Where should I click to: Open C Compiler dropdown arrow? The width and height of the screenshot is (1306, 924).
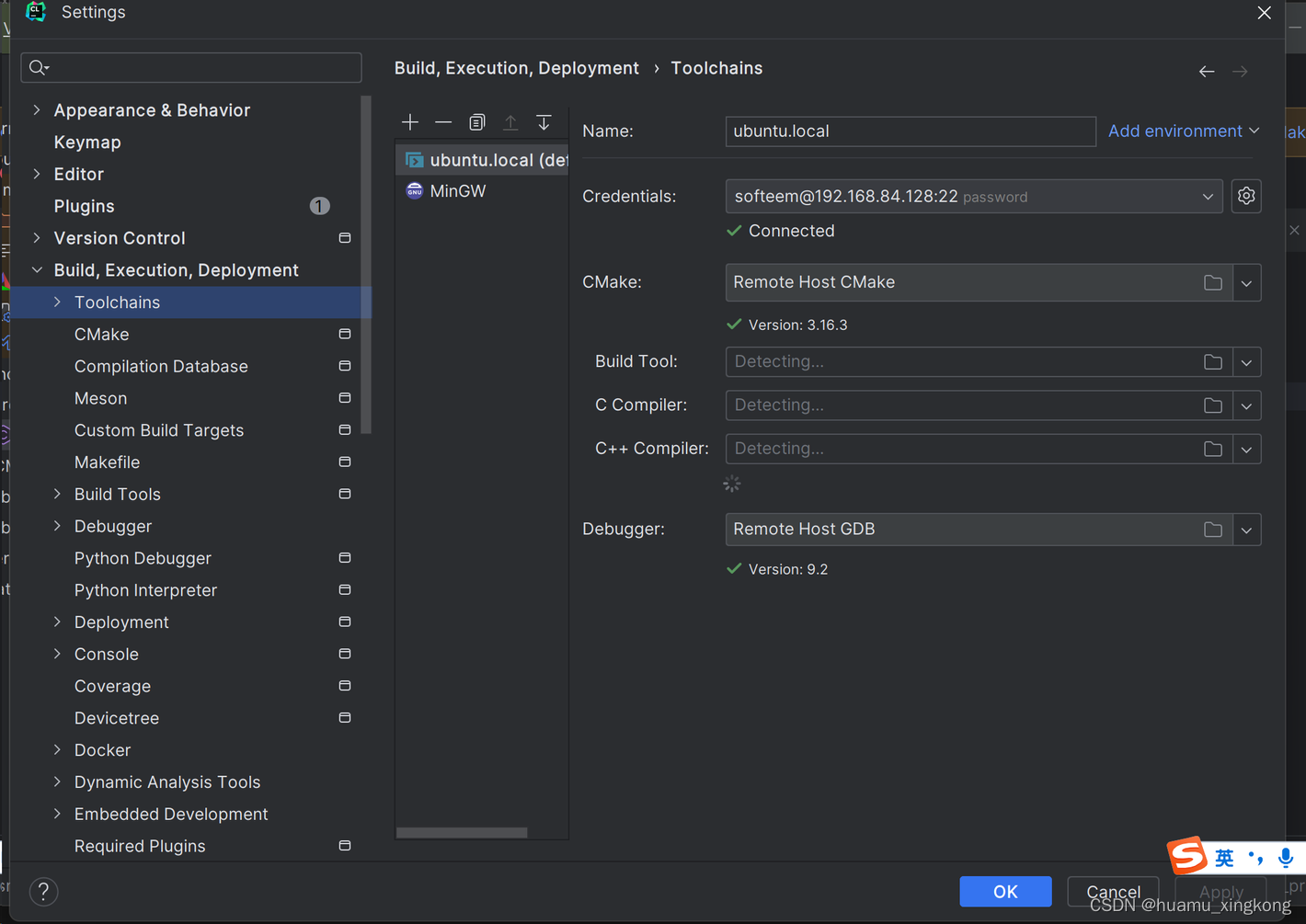click(x=1246, y=405)
